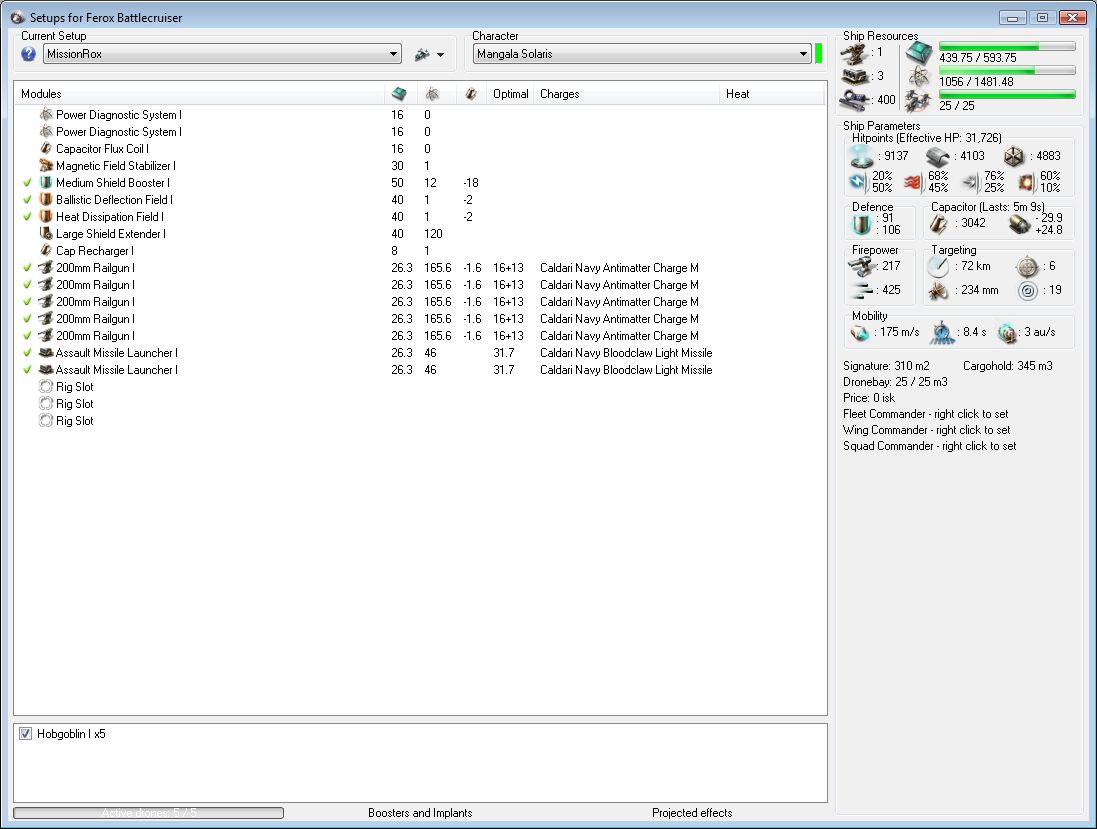The width and height of the screenshot is (1097, 829).
Task: Click the first empty Rig Slot icon
Action: point(46,387)
